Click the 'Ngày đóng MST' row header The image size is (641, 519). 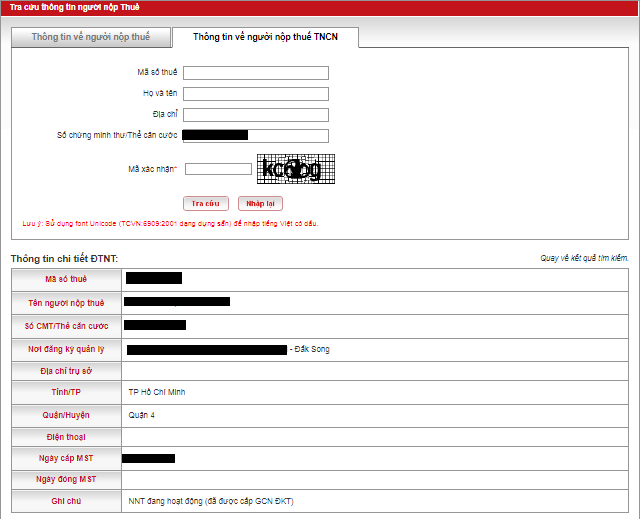pyautogui.click(x=66, y=480)
